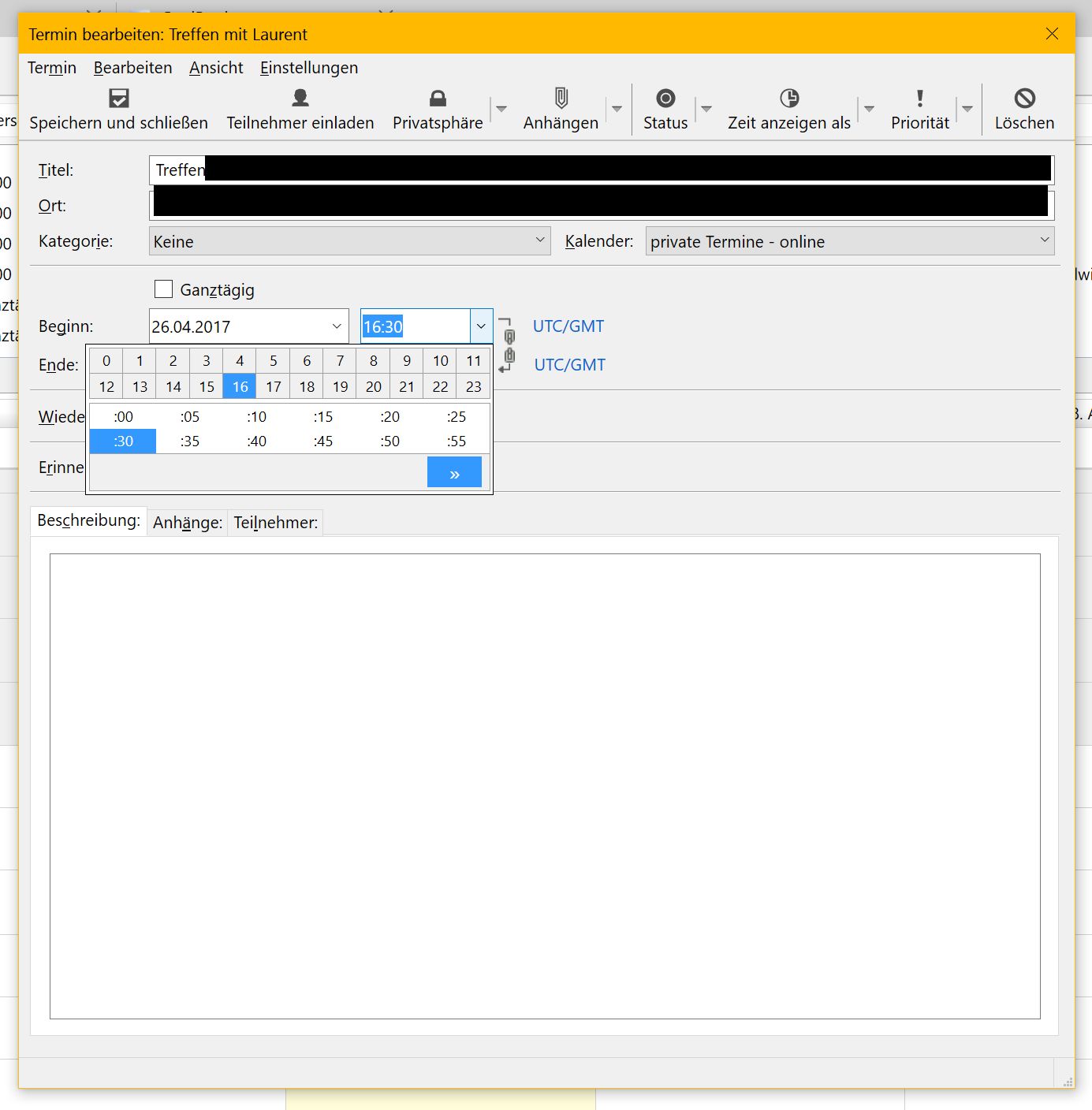Select hour 17 in the time picker
Image resolution: width=1092 pixels, height=1110 pixels.
point(274,387)
